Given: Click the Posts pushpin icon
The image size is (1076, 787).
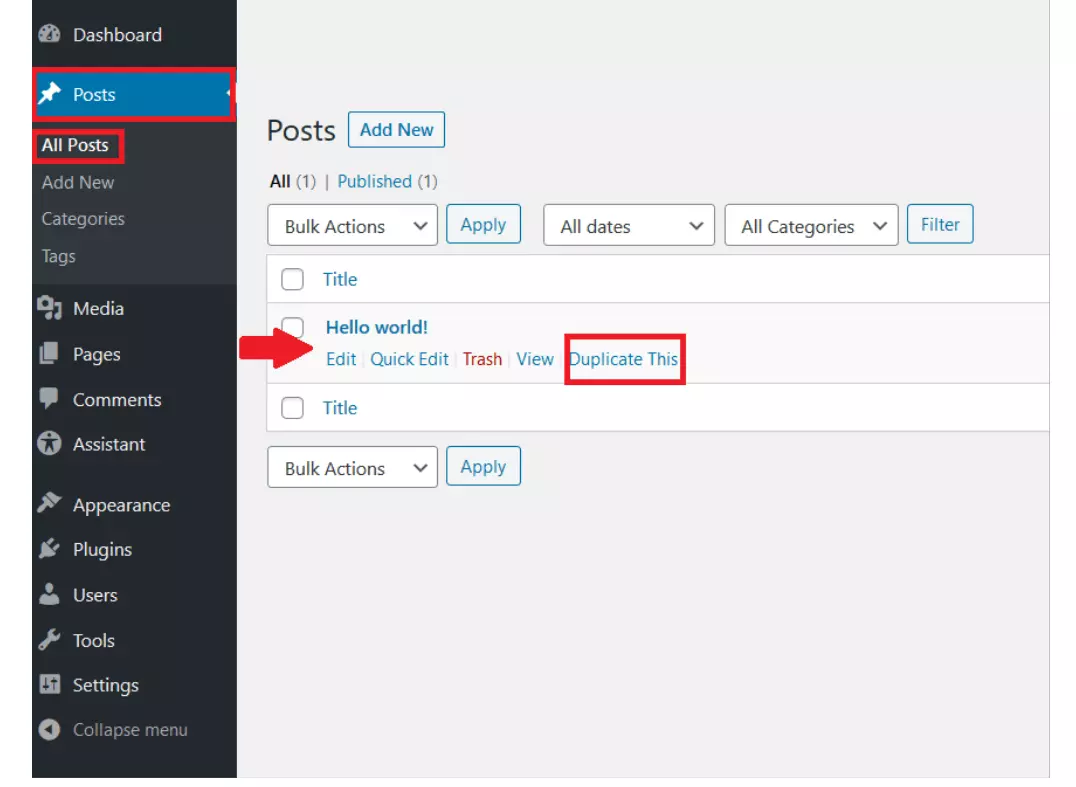Looking at the screenshot, I should click(49, 93).
